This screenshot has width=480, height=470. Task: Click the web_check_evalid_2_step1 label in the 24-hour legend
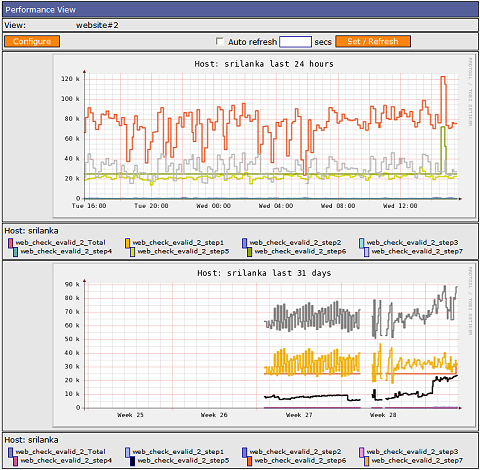pos(178,243)
